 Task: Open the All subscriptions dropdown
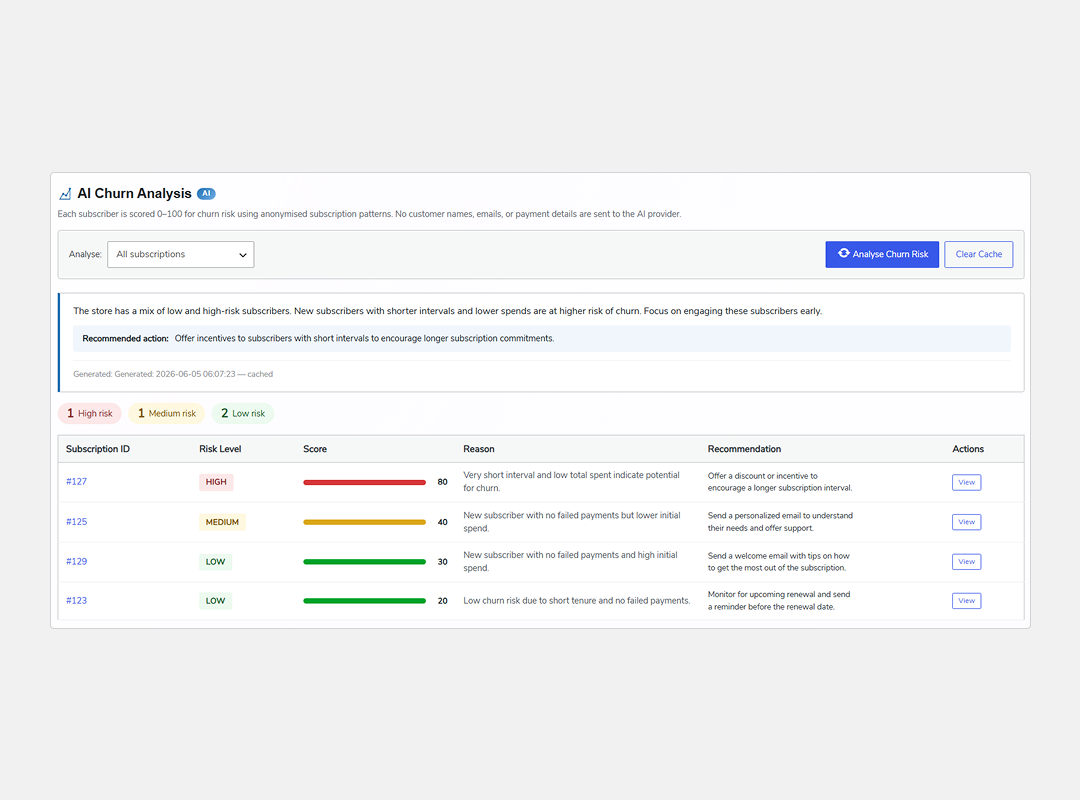180,254
